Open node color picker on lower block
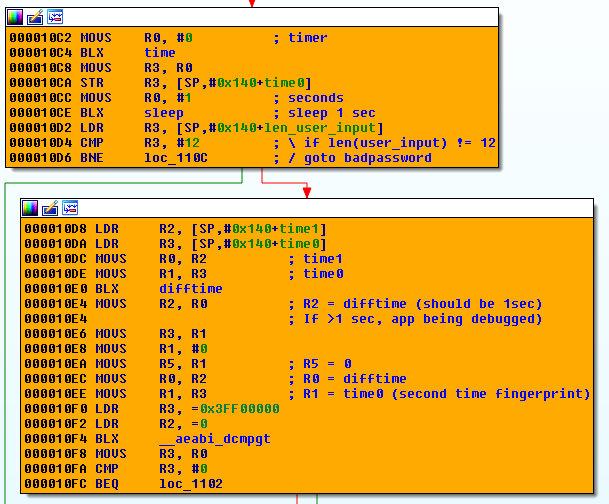 coord(30,208)
